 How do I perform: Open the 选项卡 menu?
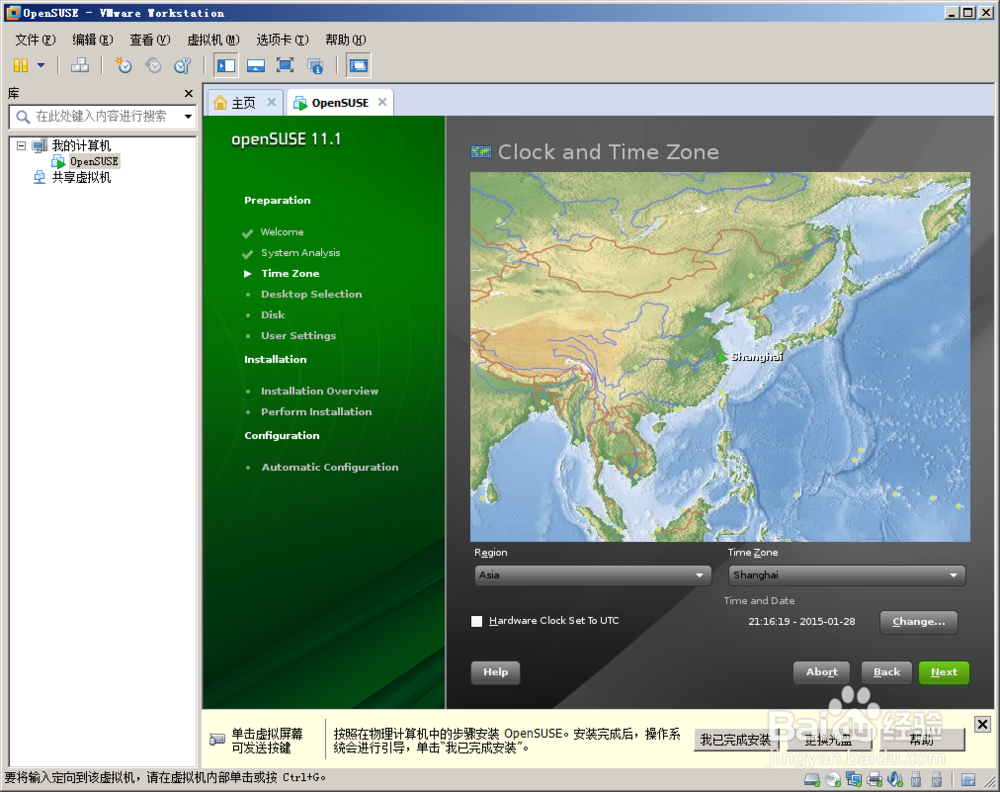pyautogui.click(x=282, y=40)
